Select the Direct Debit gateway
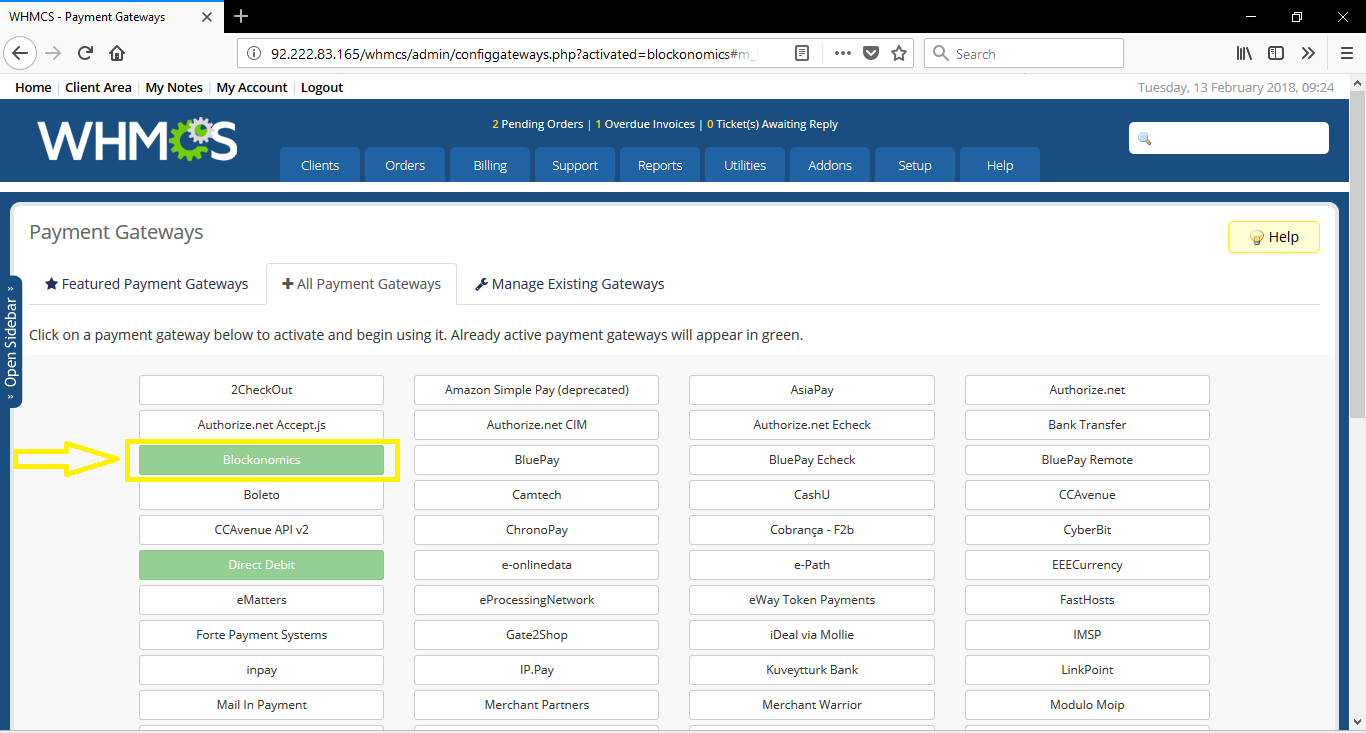Image resolution: width=1366 pixels, height=733 pixels. (x=261, y=565)
